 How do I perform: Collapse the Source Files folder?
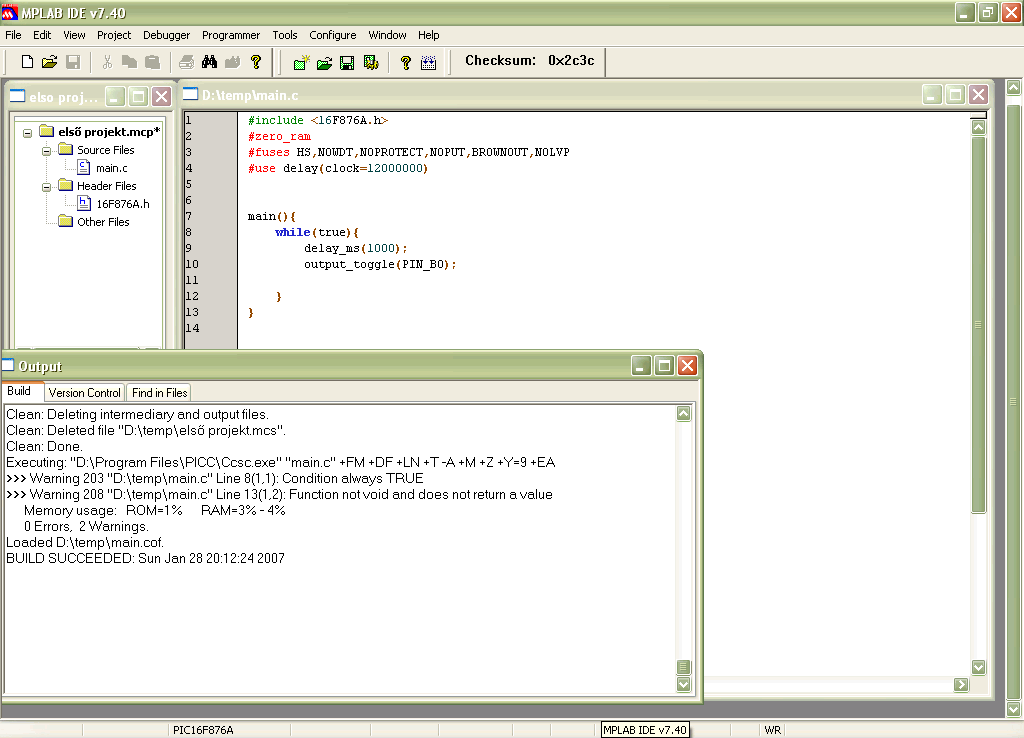46,150
